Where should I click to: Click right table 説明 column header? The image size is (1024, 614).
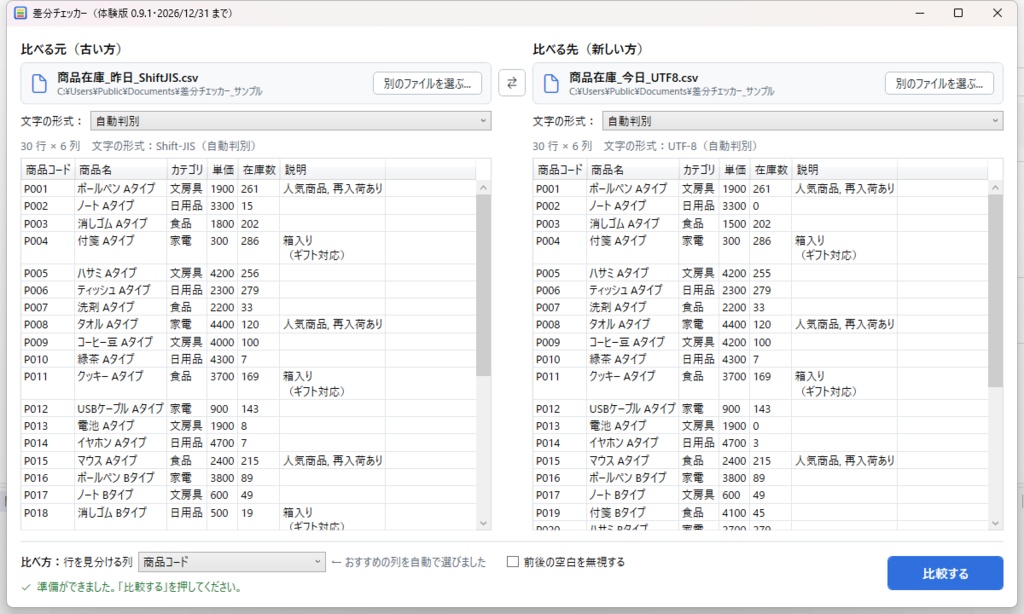[x=844, y=170]
